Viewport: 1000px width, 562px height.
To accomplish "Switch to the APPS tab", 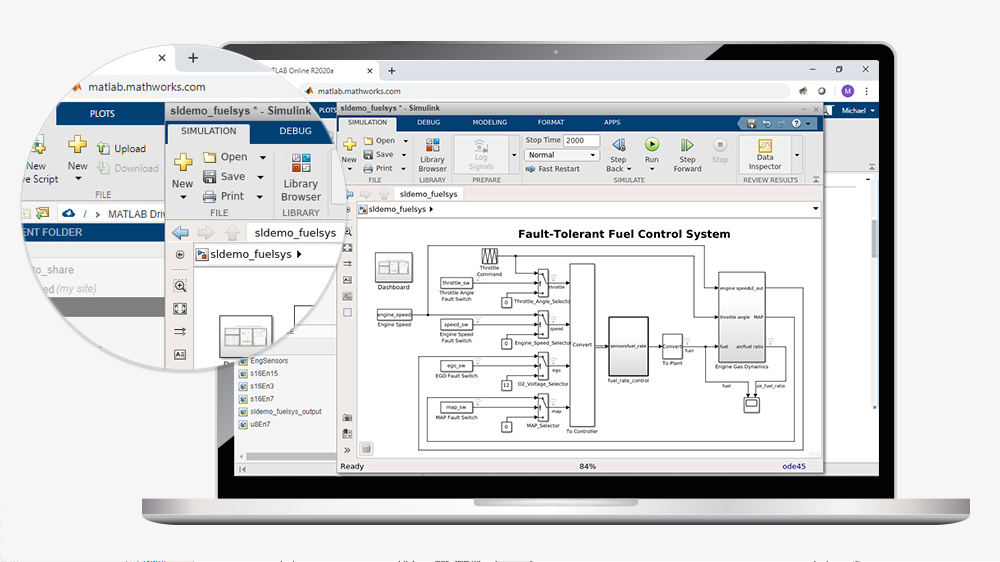I will click(612, 122).
